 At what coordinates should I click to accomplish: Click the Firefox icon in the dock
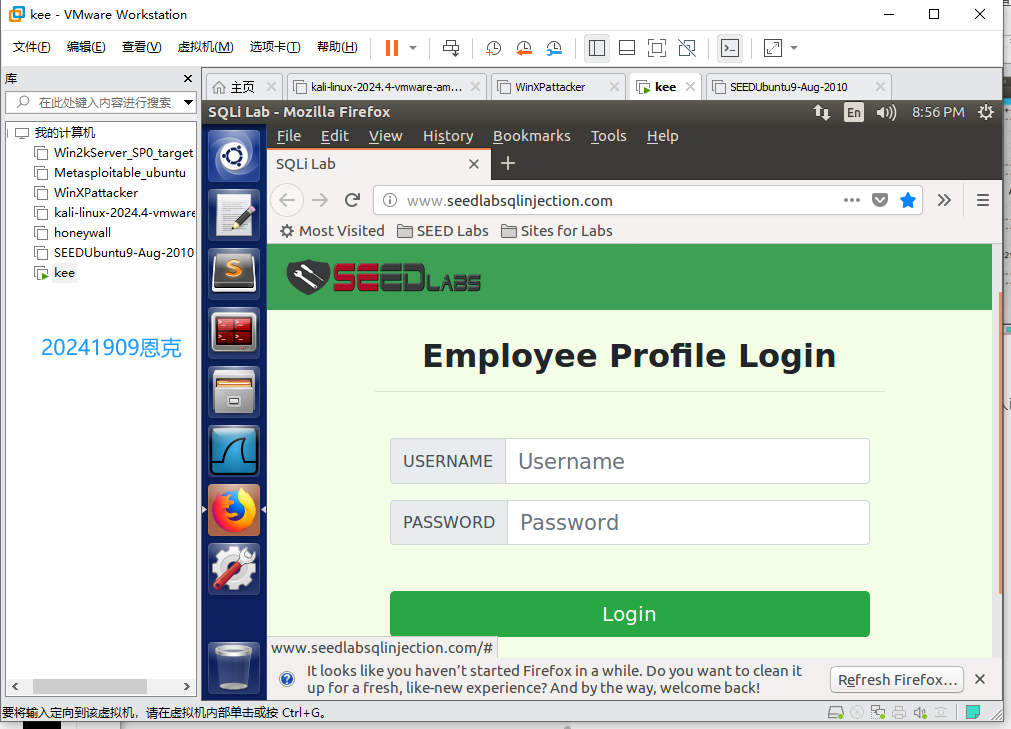(x=234, y=510)
